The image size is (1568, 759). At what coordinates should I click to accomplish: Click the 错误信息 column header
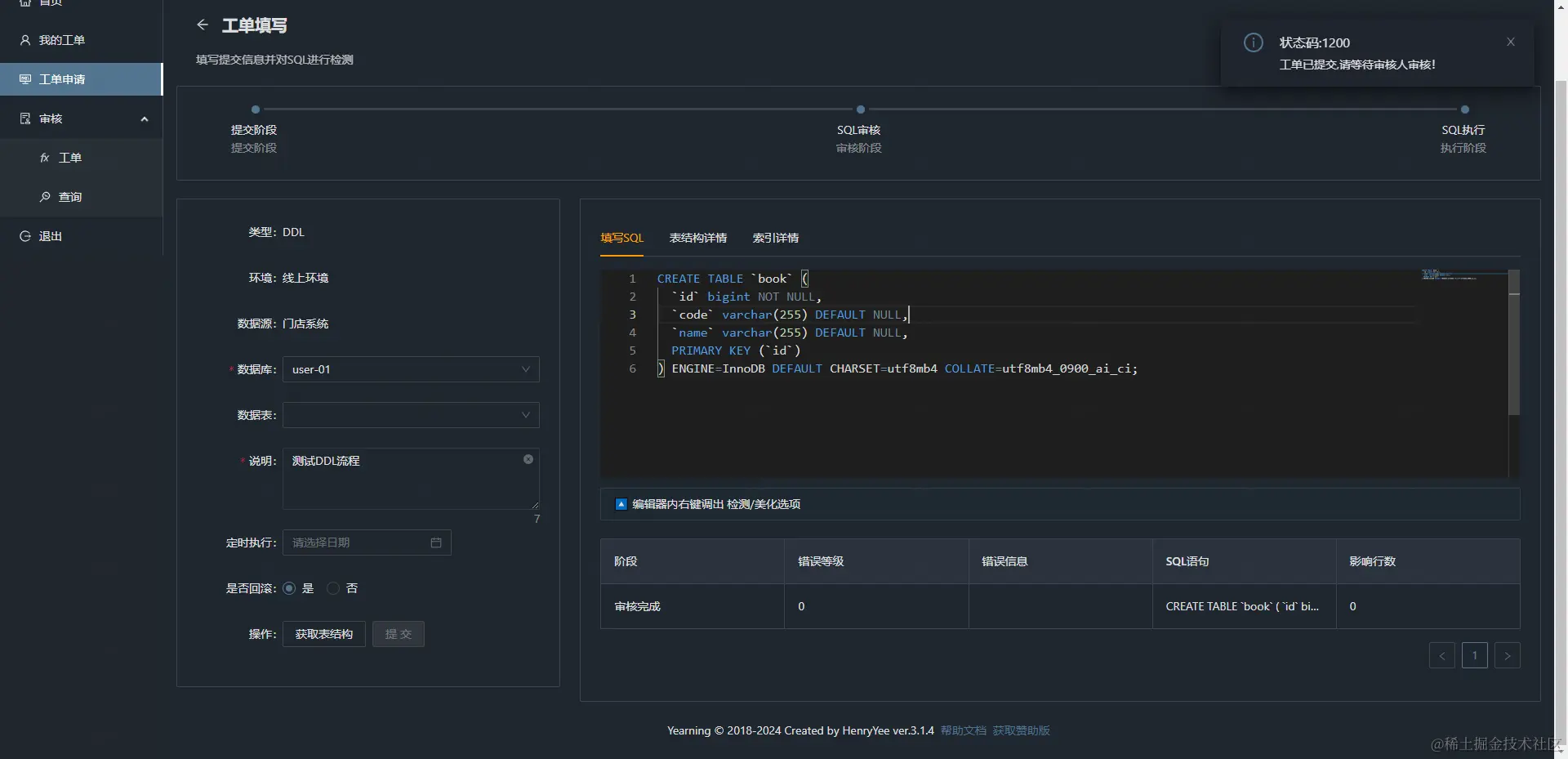pyautogui.click(x=1061, y=561)
